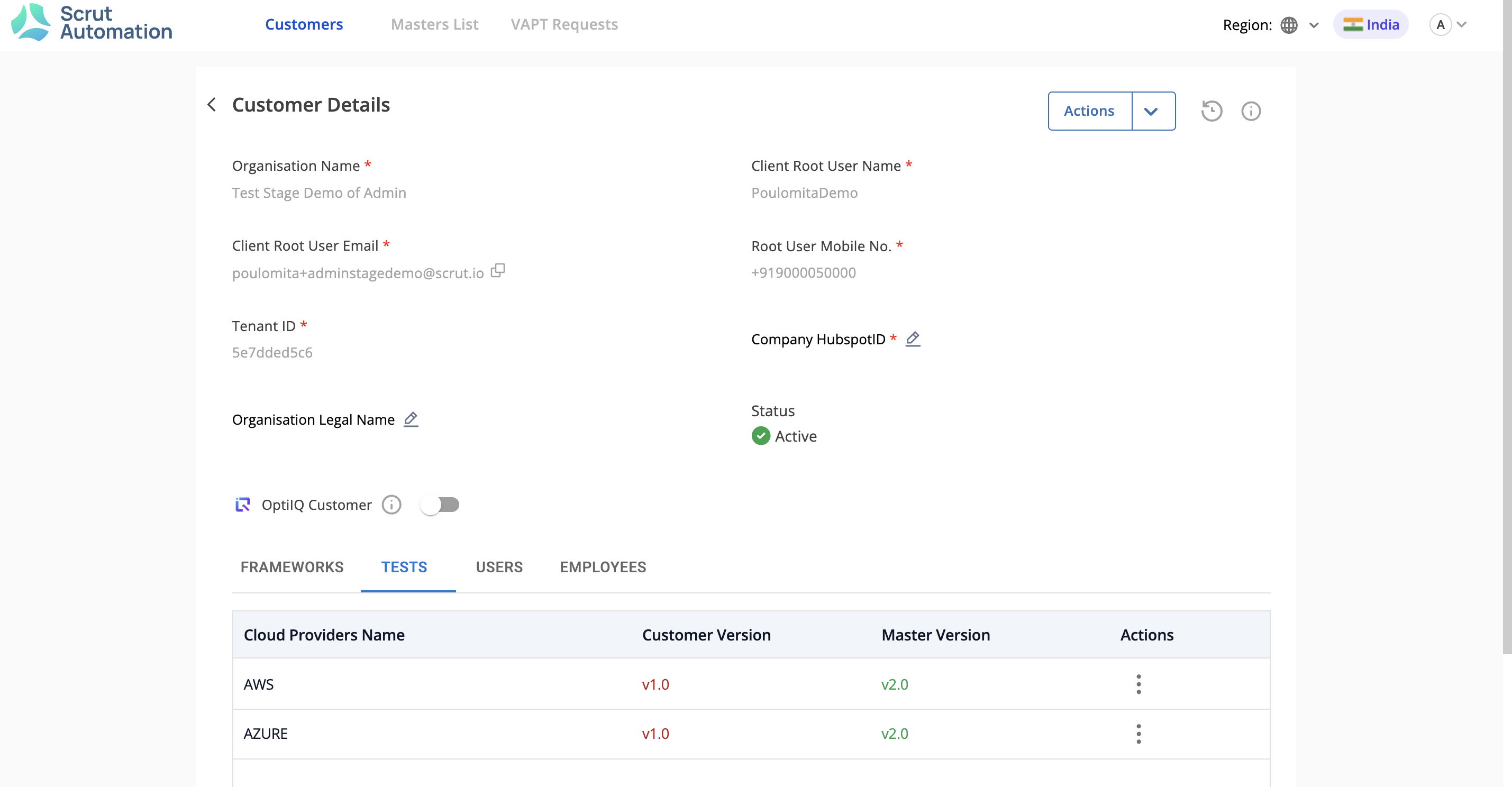
Task: Switch to the EMPLOYEES tab
Action: pos(603,567)
